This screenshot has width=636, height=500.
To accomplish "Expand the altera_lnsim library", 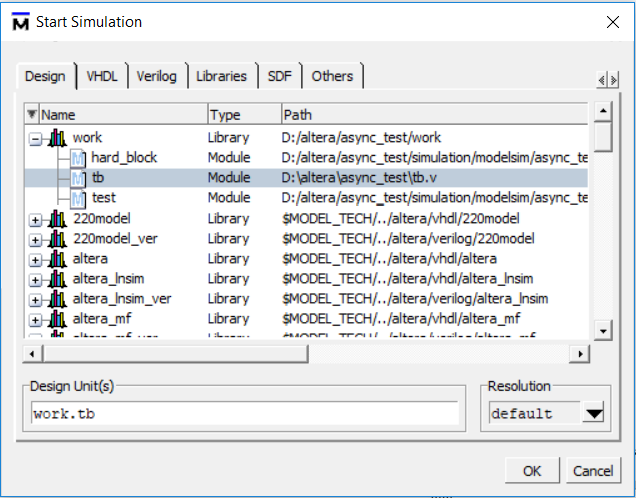I will 35,280.
